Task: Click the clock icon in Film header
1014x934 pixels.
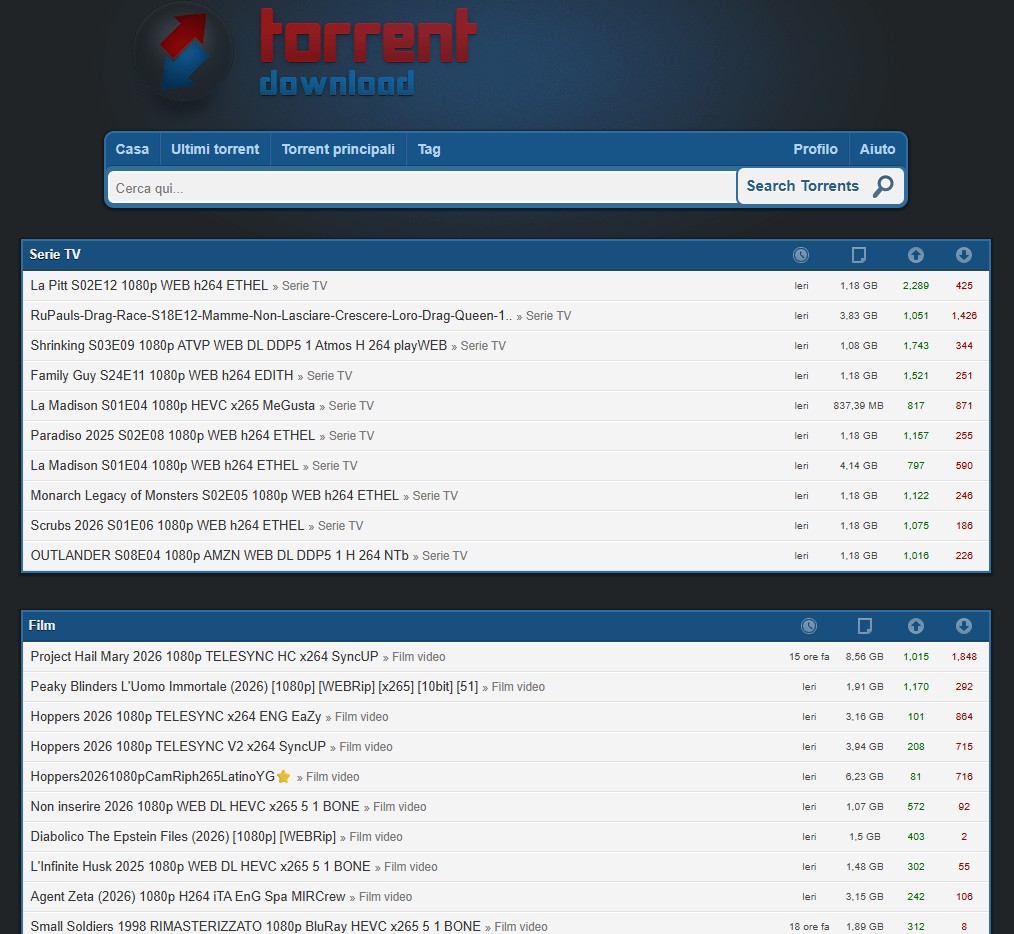Action: point(809,626)
